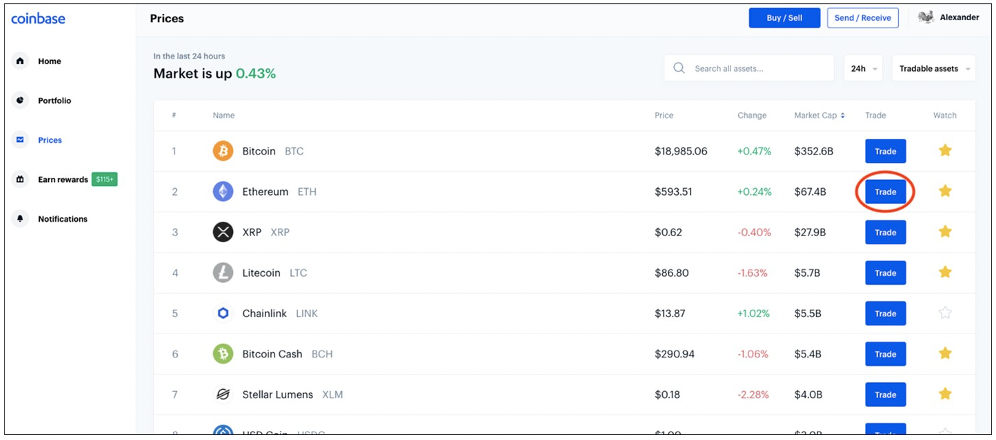Click Trade button for Ethereum
This screenshot has width=996, height=440.
pyautogui.click(x=885, y=192)
